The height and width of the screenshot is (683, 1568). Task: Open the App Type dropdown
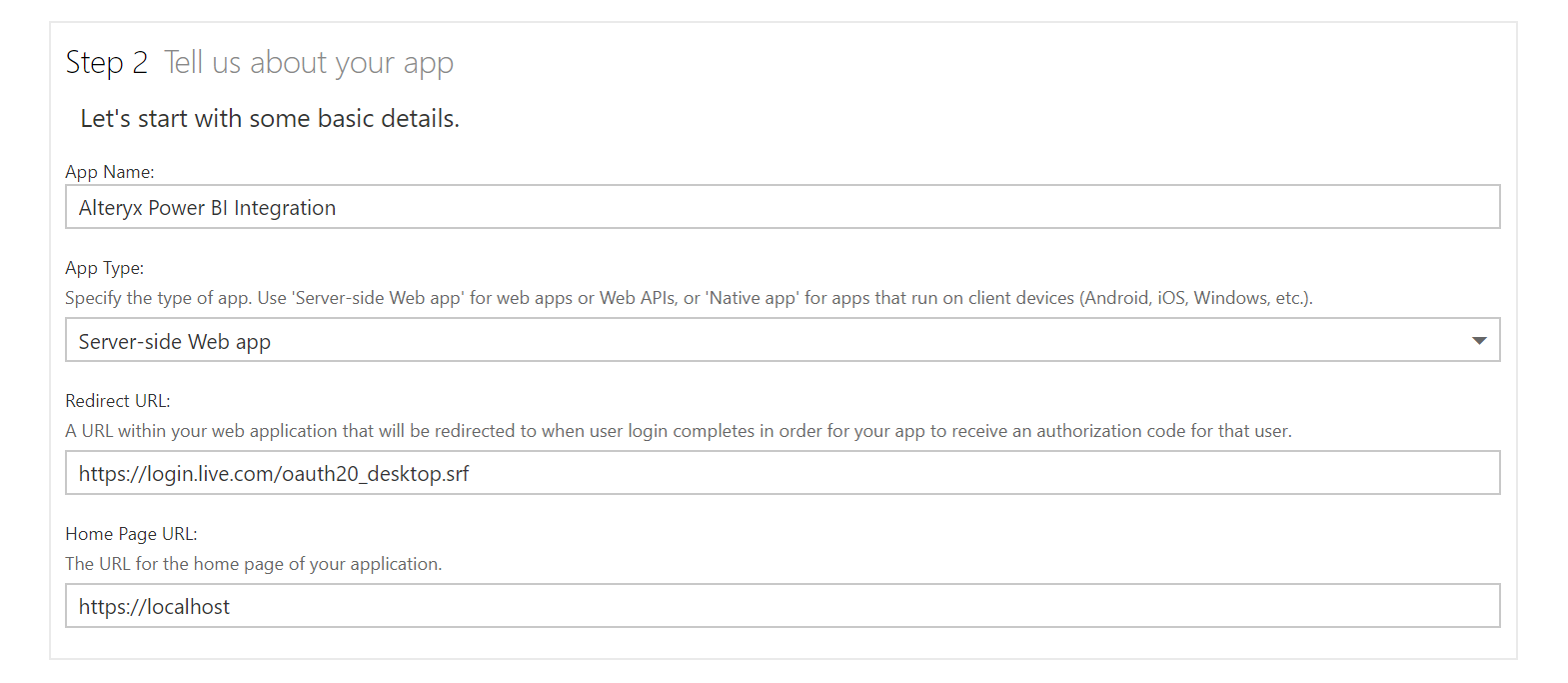(x=782, y=340)
